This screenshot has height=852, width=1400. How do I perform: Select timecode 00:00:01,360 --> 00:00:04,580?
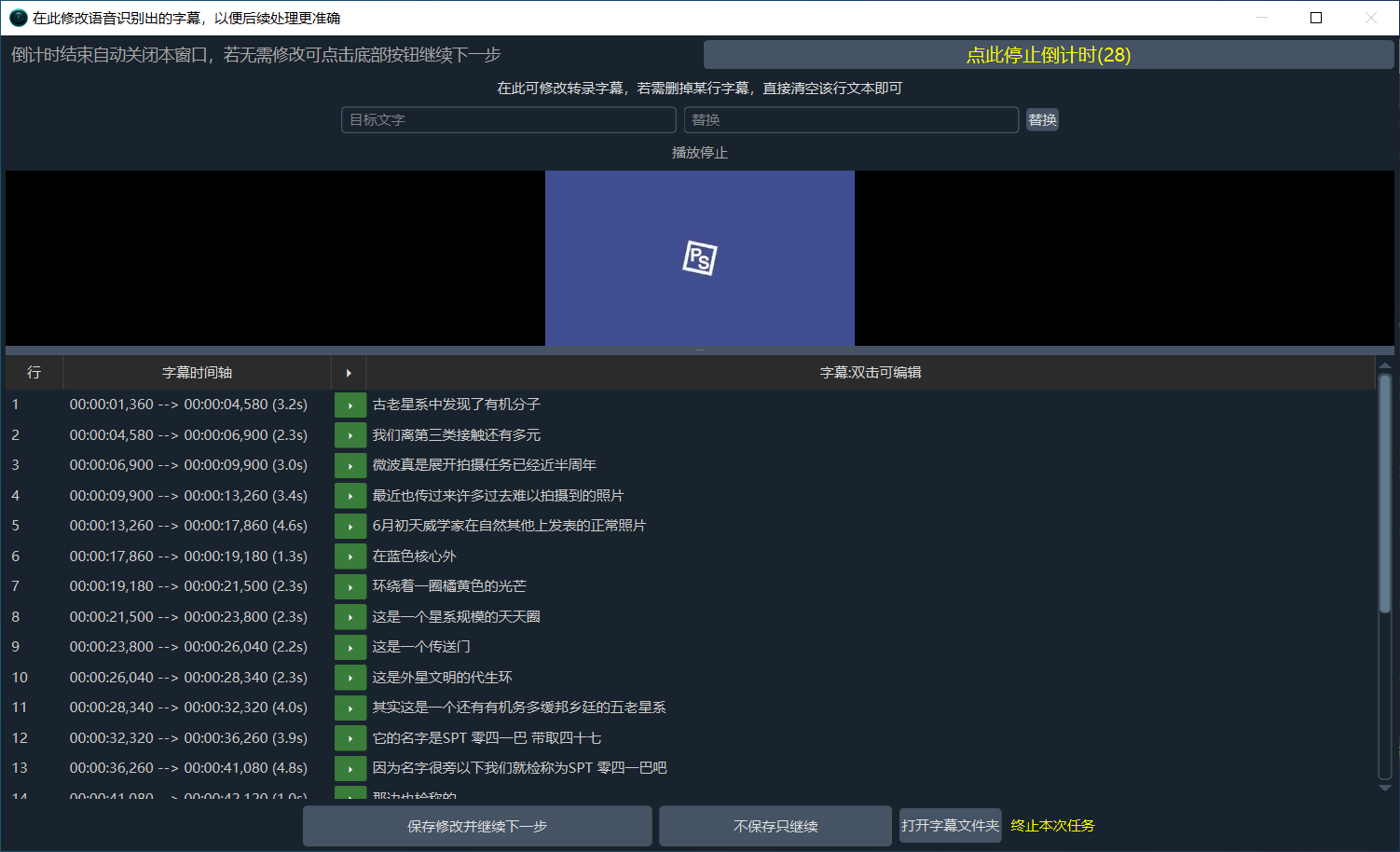[188, 405]
